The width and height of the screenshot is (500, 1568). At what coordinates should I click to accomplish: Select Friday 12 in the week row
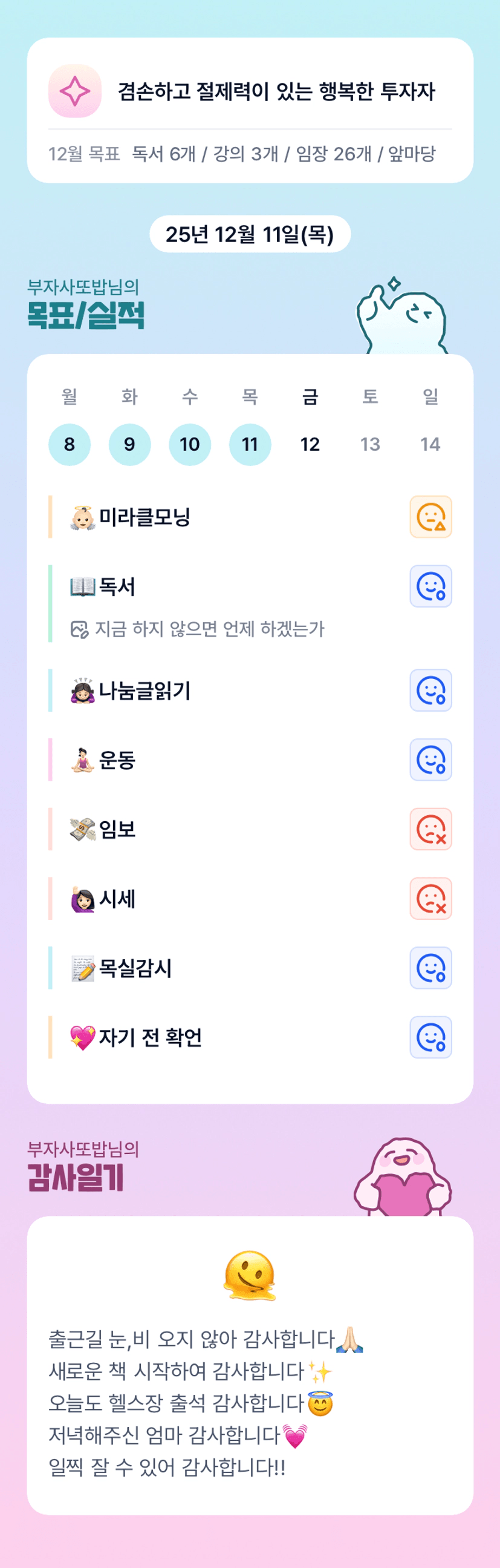(x=310, y=444)
